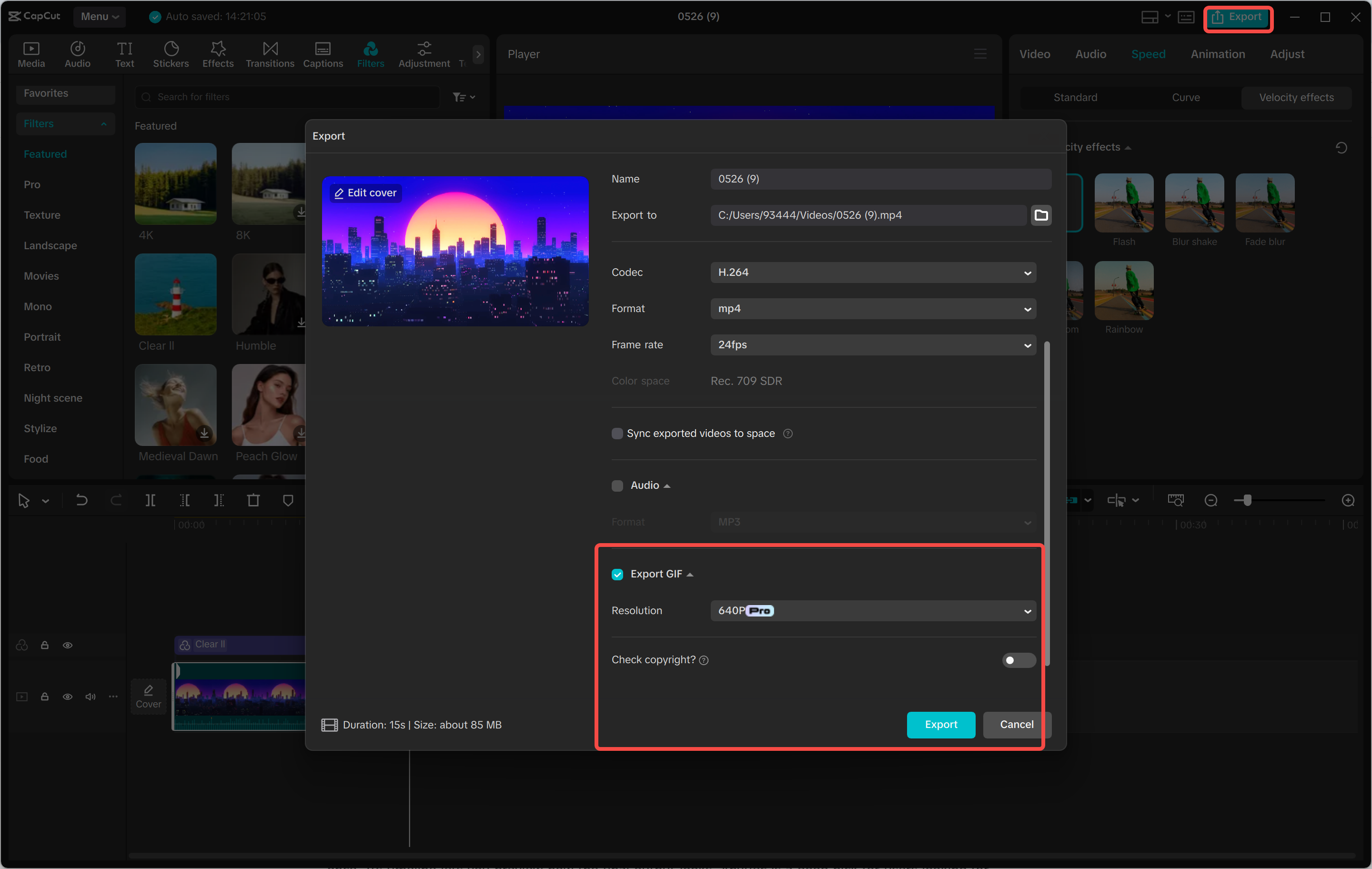This screenshot has width=1372, height=869.
Task: Select the 4K filter thumbnail
Action: (175, 183)
